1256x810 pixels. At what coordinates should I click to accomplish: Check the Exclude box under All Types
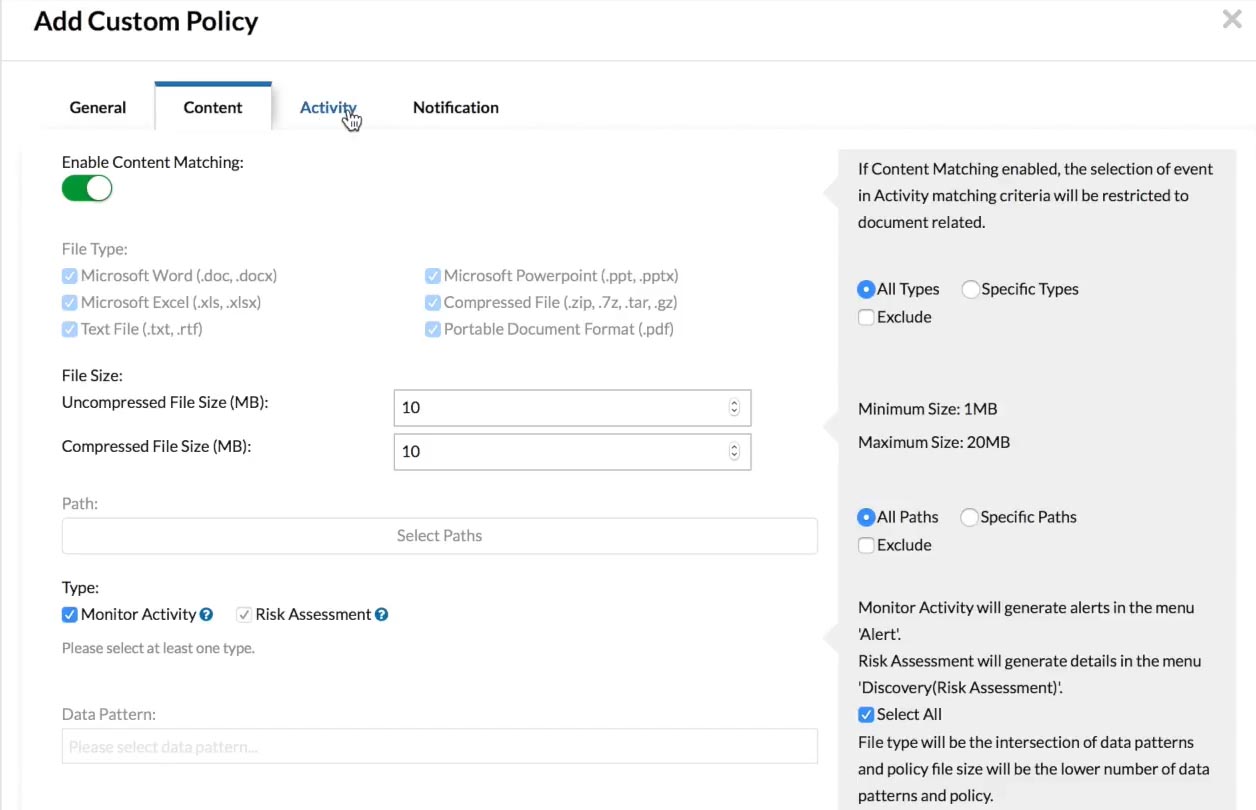[866, 318]
